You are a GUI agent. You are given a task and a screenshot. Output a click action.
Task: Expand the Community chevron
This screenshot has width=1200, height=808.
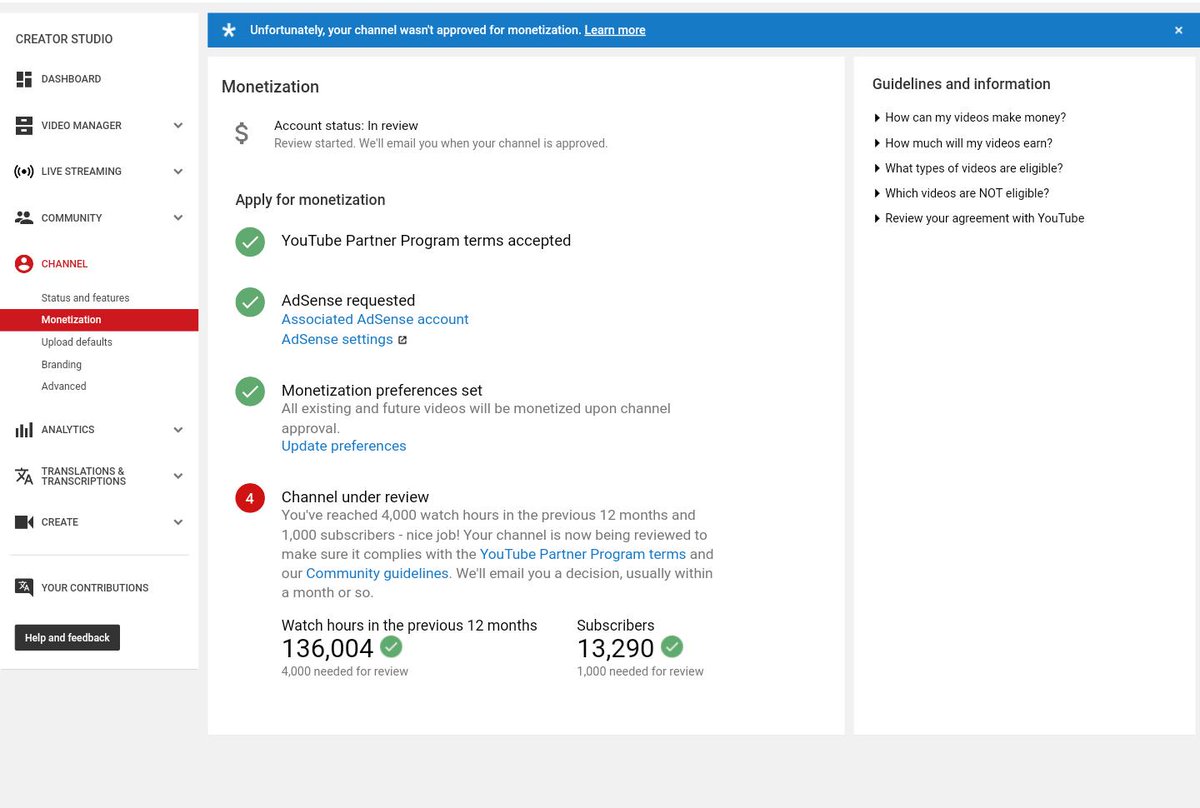point(178,218)
